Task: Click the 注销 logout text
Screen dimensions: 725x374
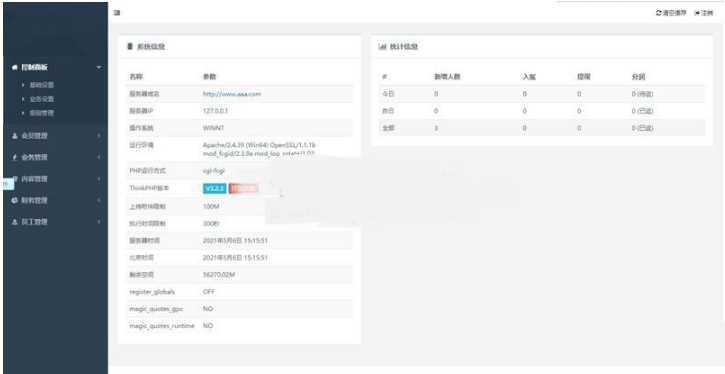Action: click(707, 13)
